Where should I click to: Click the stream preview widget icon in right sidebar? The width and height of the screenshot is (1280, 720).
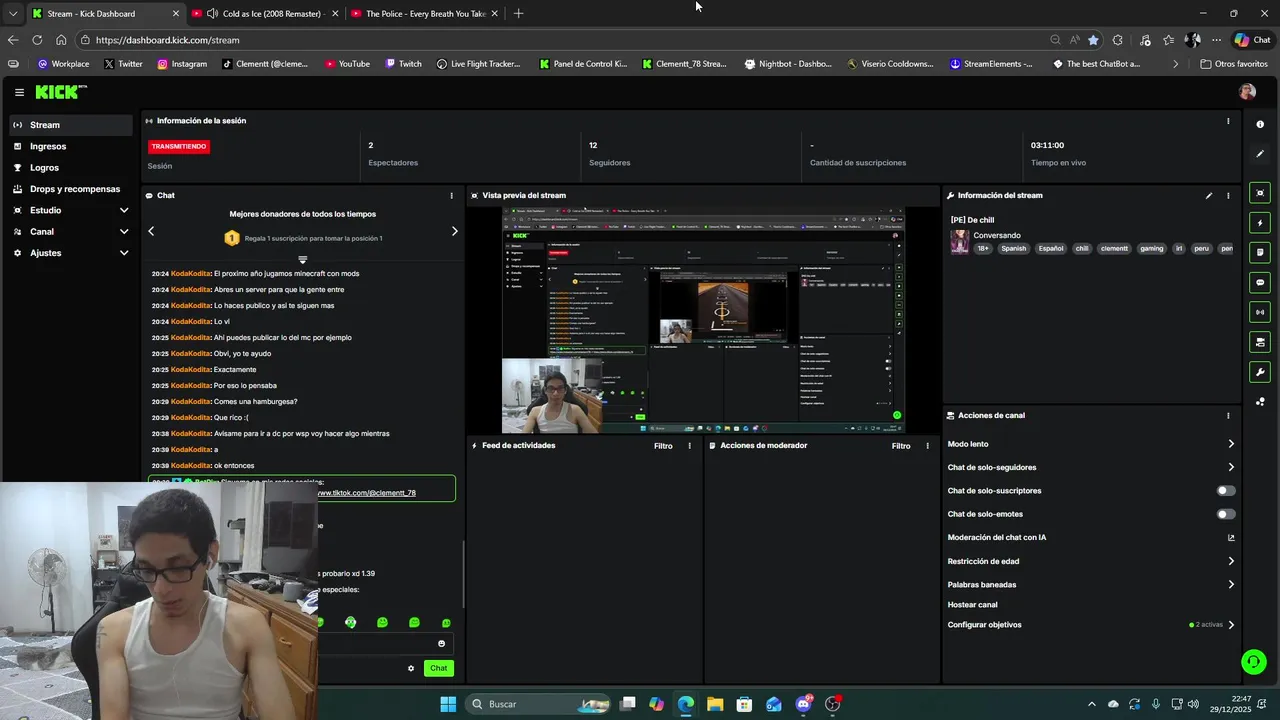1260,193
